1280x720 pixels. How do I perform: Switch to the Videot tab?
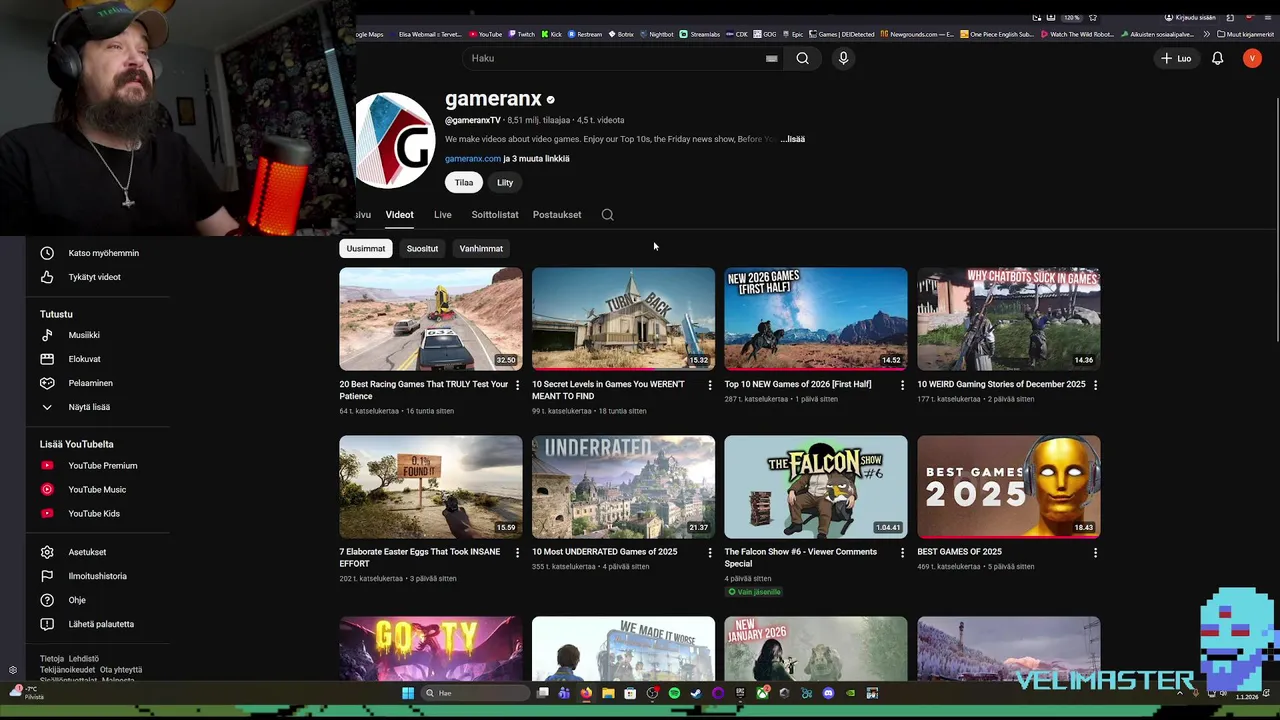click(x=399, y=214)
